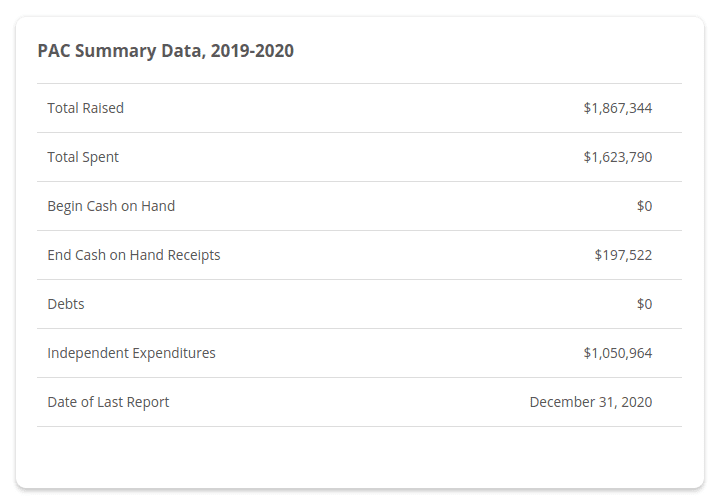Click the End Cash on Hand Receipts label
Screen dimensions: 714x504
point(133,255)
